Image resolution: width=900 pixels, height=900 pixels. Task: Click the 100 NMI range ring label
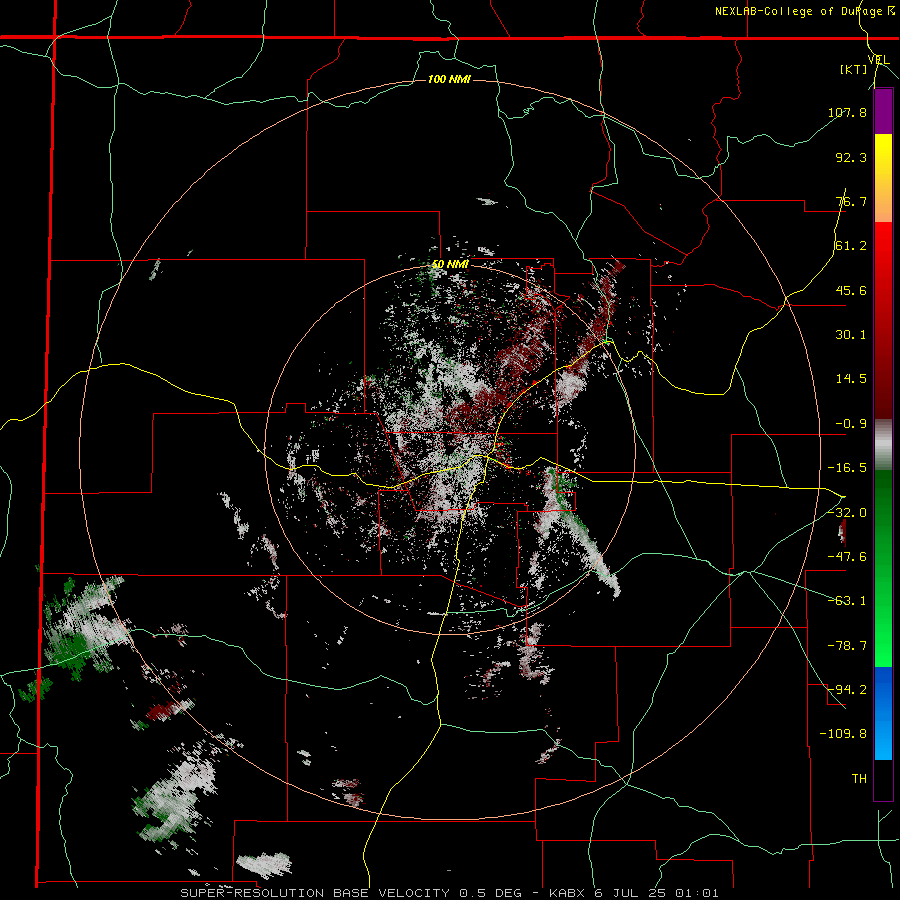(x=449, y=79)
